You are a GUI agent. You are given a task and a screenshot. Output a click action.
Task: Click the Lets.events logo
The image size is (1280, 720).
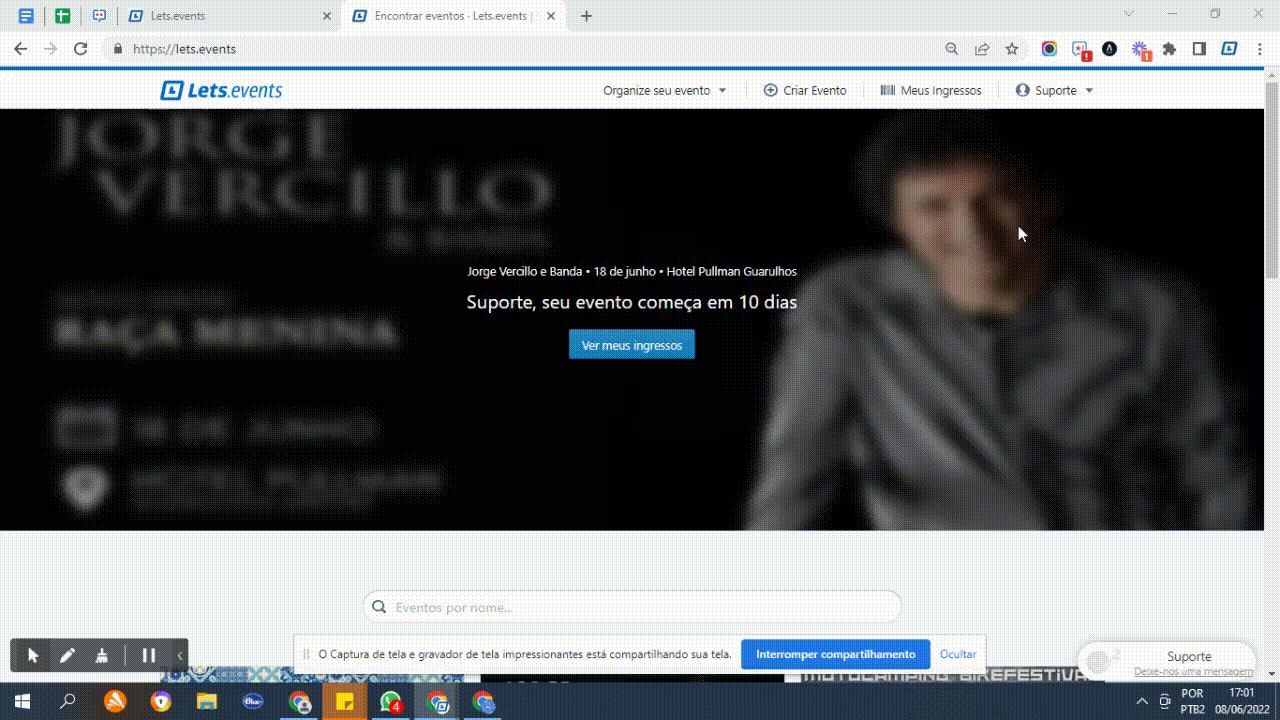(221, 90)
